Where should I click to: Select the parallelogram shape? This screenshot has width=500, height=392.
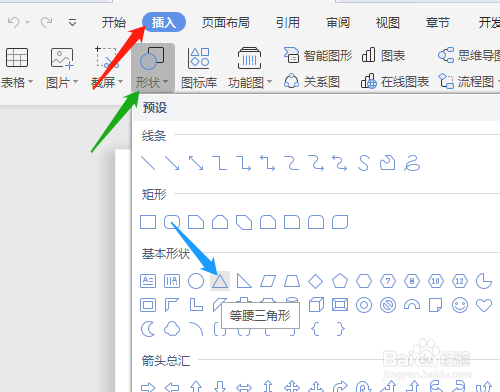268,281
